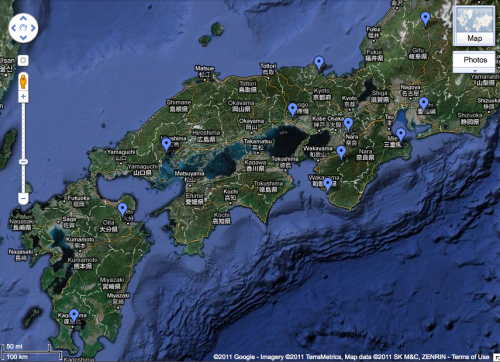Click the zoom slider handle
The width and height of the screenshot is (500, 362).
(23, 162)
